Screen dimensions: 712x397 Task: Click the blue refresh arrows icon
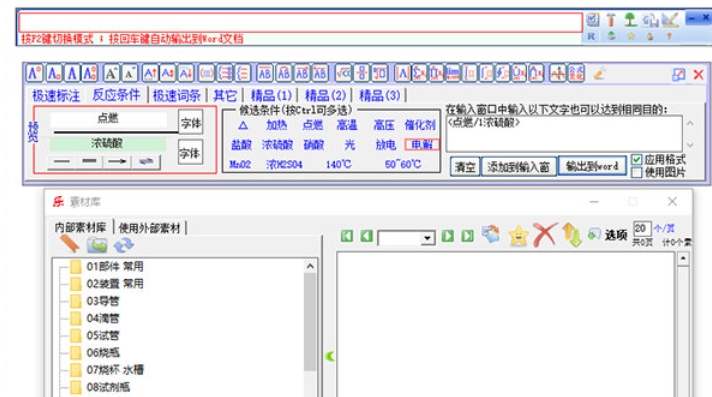pos(124,245)
